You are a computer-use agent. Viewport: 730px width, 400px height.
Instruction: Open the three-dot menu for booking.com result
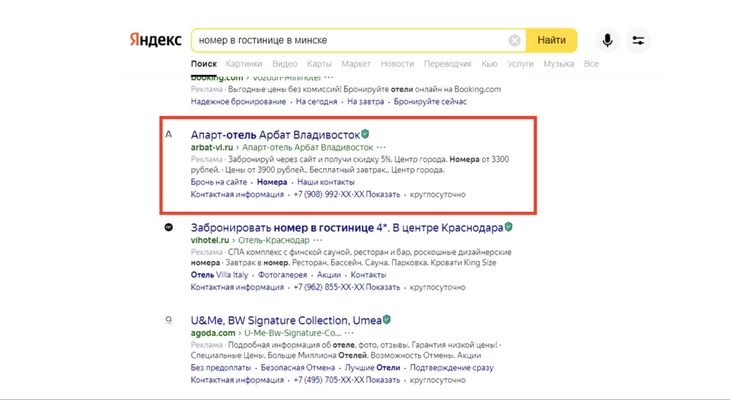(x=329, y=77)
